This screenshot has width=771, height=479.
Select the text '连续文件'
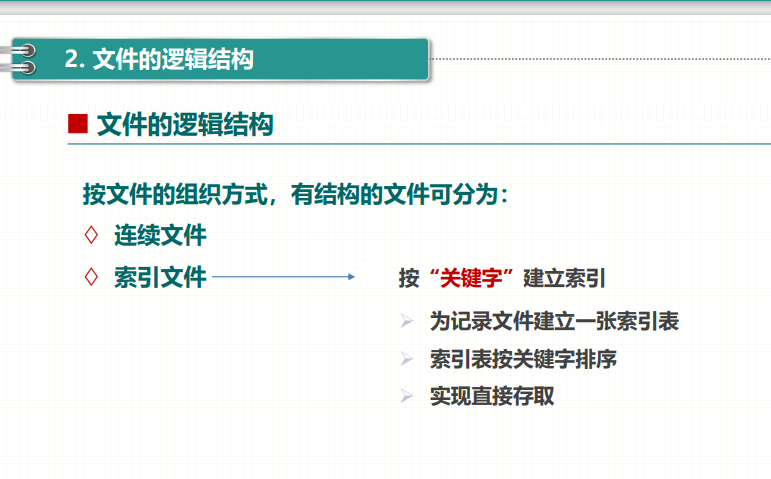coord(160,235)
